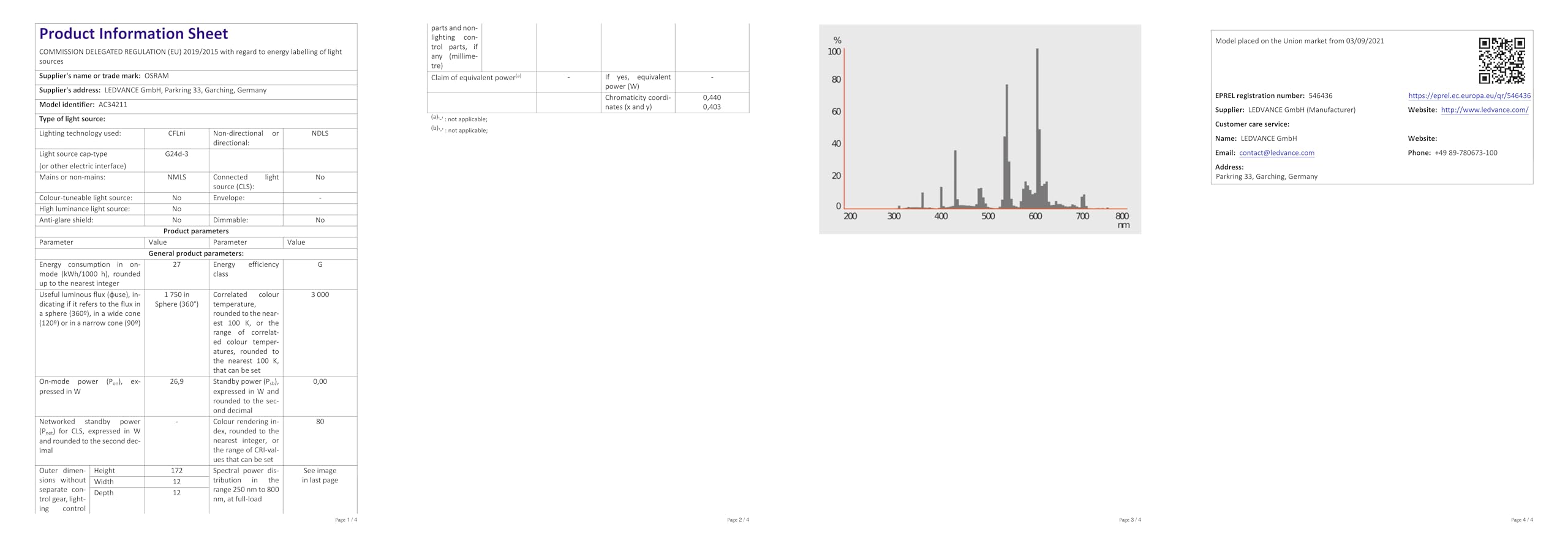Click the "Claim of equivalent power" label

476,78
